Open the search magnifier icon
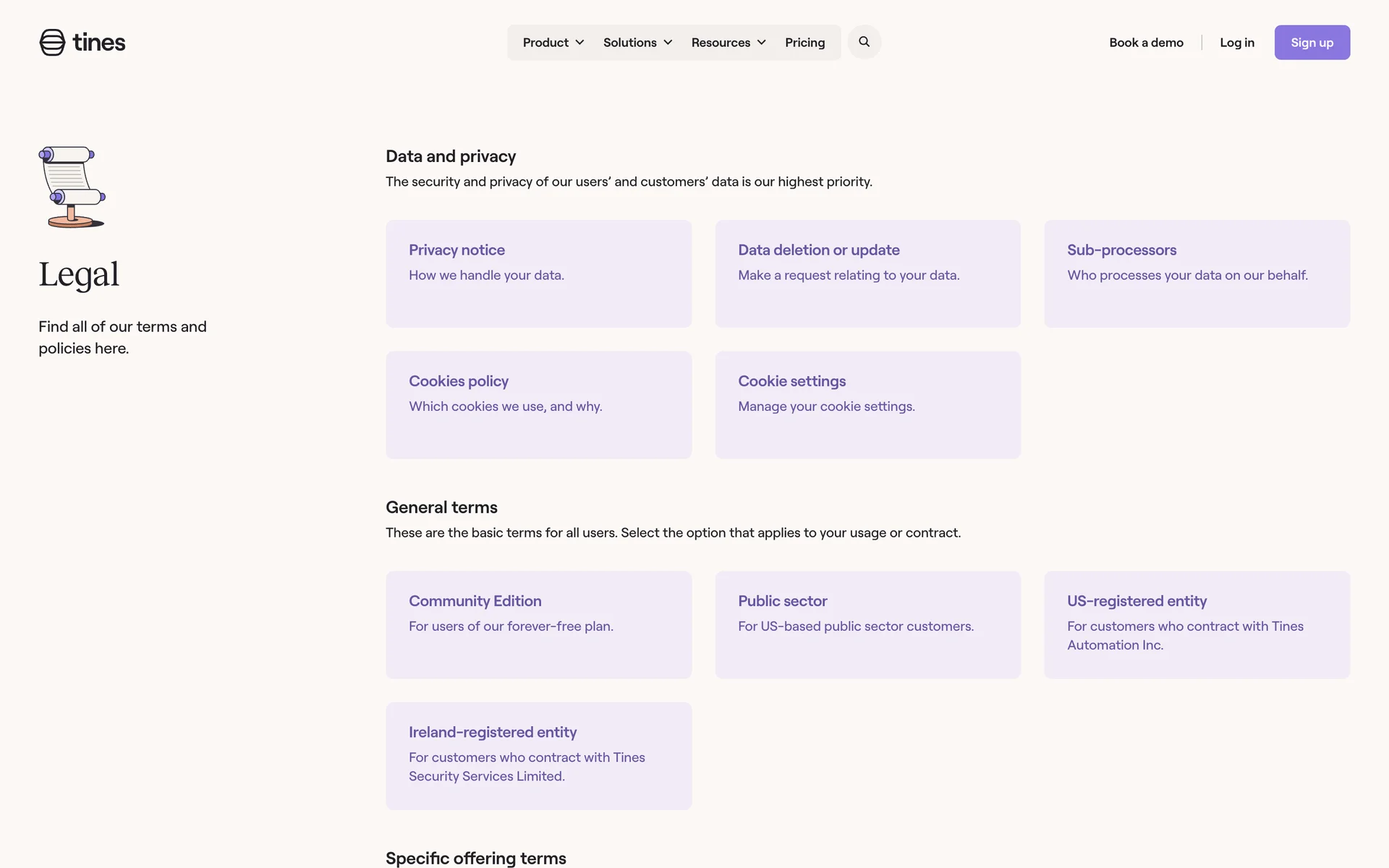Screen dimensions: 1389x868 coord(864,42)
